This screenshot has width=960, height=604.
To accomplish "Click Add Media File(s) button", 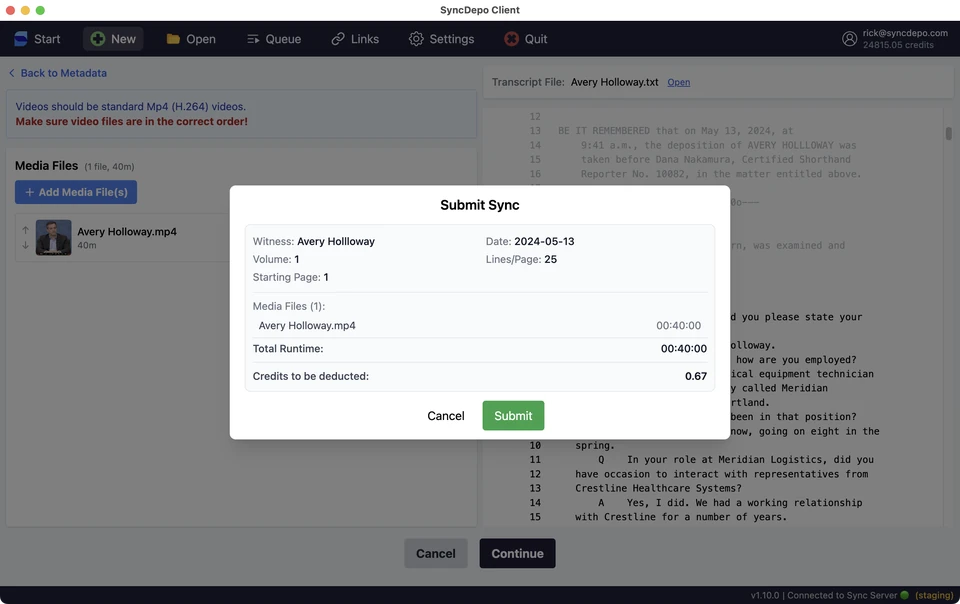I will (x=76, y=192).
